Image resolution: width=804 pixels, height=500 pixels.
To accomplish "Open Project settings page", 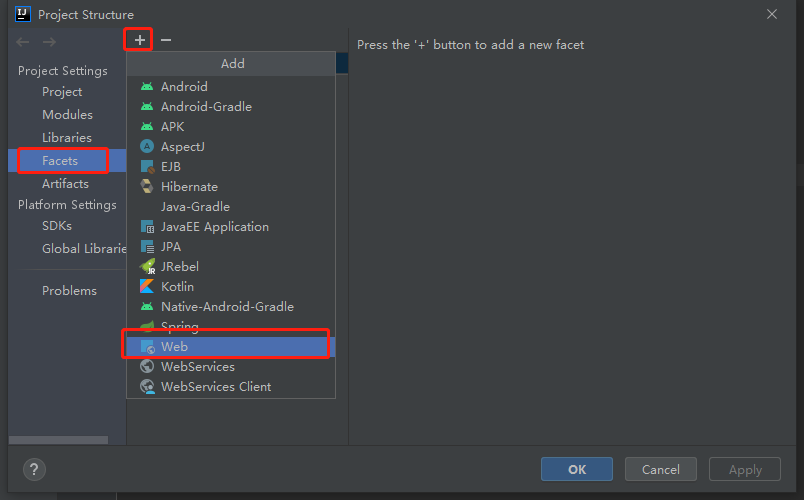I will coord(62,92).
